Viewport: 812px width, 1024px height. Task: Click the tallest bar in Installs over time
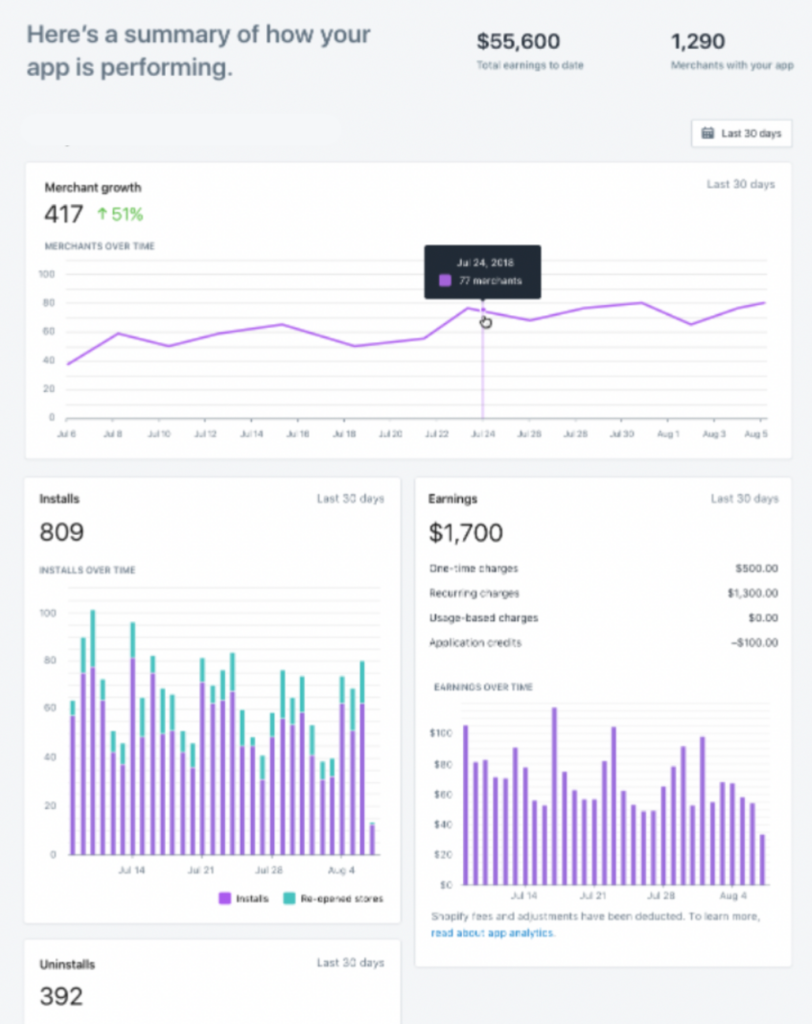coord(92,730)
